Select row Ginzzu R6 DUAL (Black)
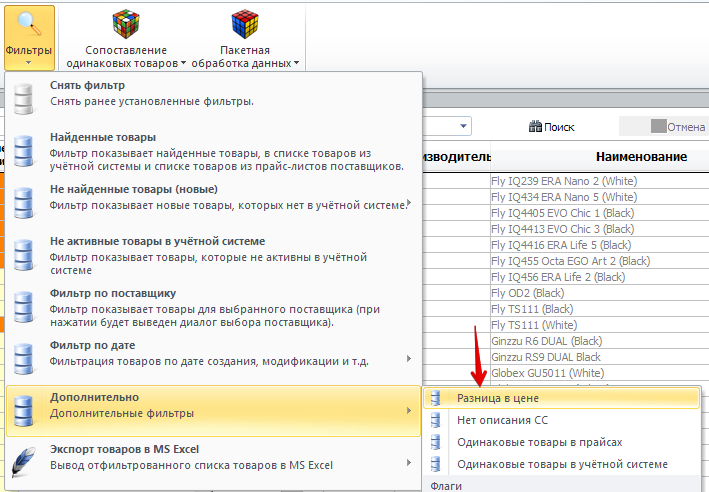The height and width of the screenshot is (492, 709). pos(547,341)
